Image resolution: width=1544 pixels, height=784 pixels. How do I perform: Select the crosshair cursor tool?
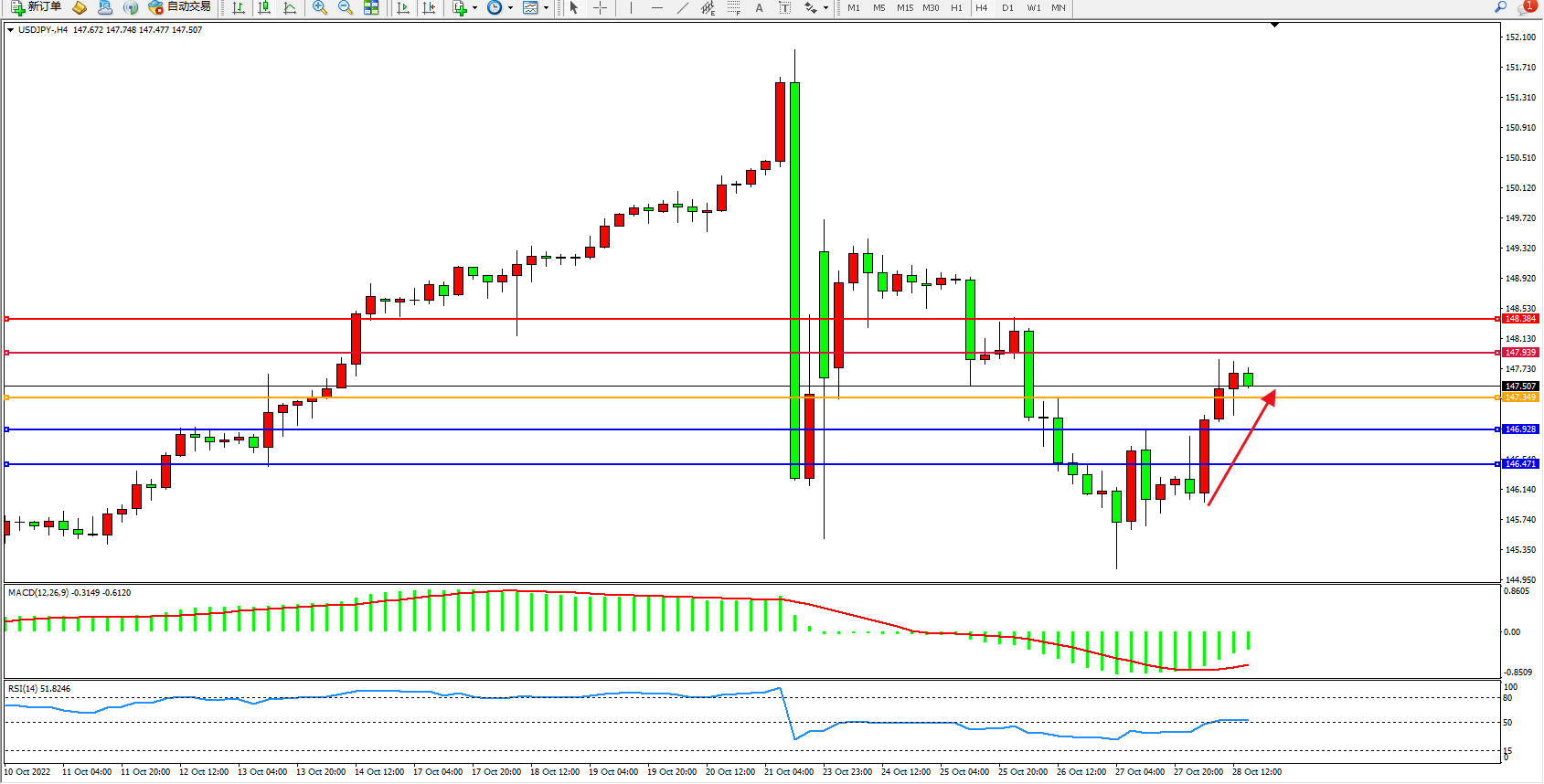tap(600, 7)
